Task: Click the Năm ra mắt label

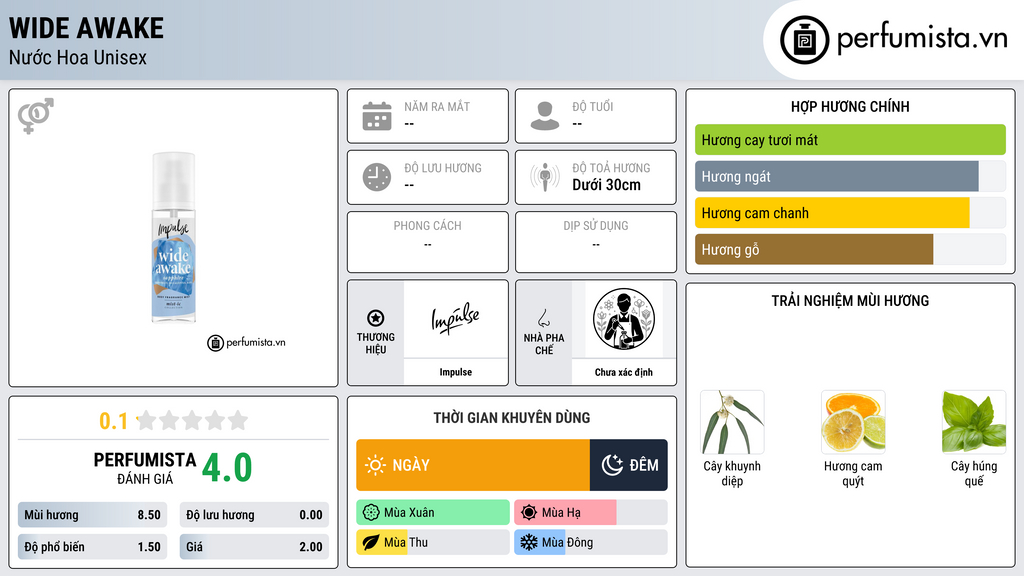Action: pyautogui.click(x=437, y=106)
